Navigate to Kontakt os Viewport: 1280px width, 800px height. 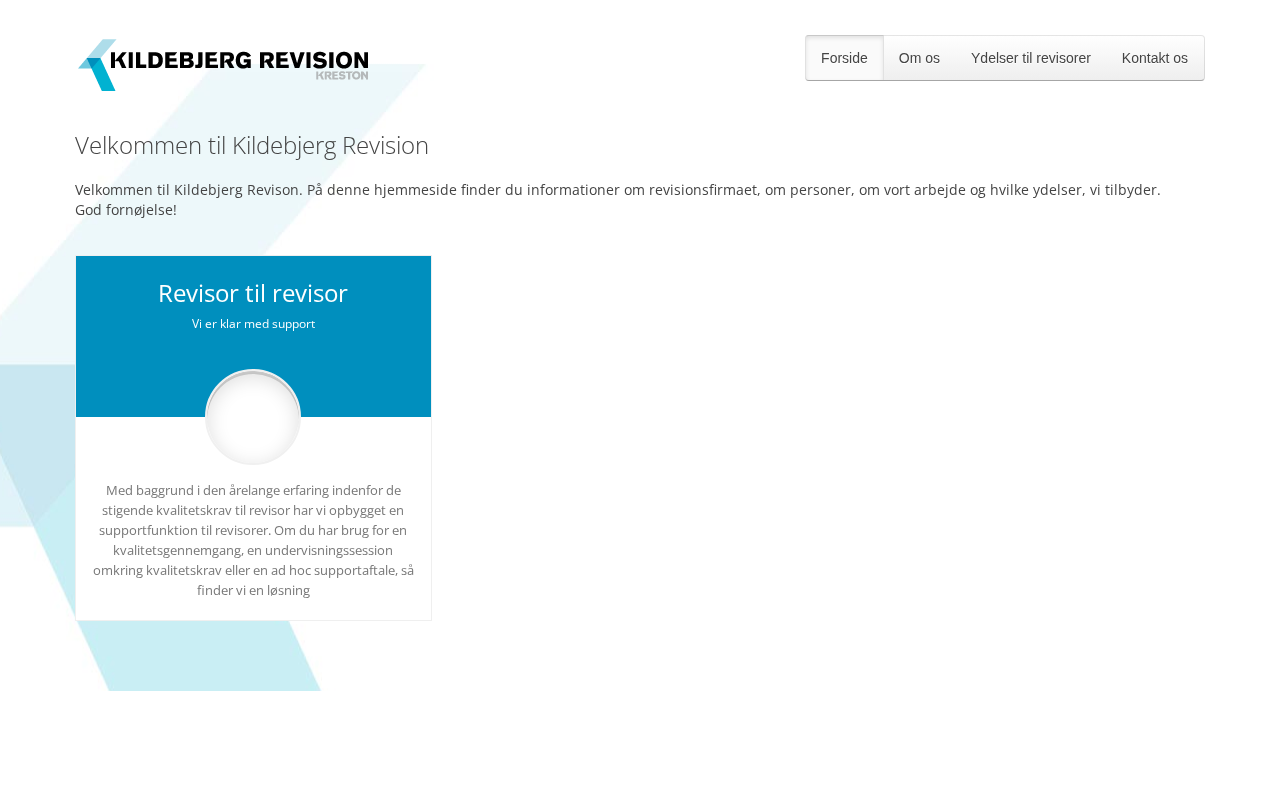coord(1155,58)
